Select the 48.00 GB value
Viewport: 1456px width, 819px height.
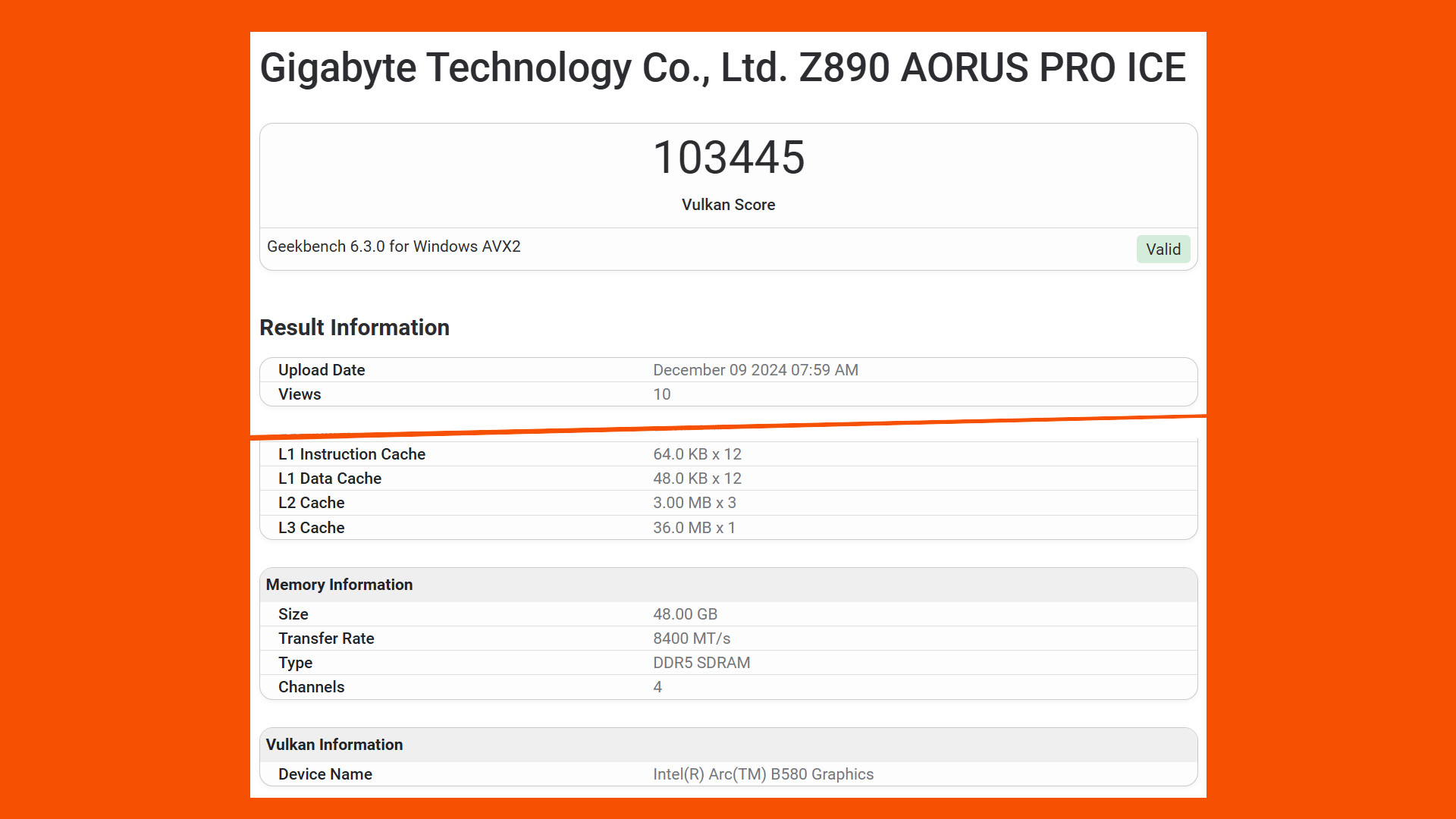point(685,614)
